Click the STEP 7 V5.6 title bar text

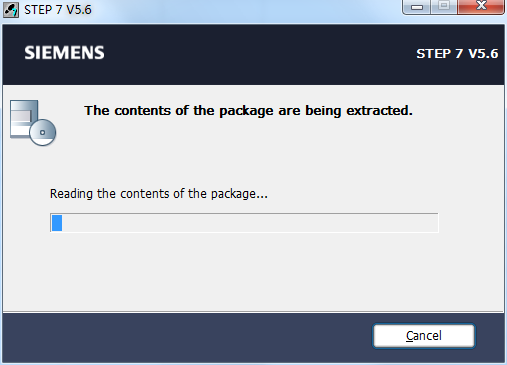tap(58, 10)
